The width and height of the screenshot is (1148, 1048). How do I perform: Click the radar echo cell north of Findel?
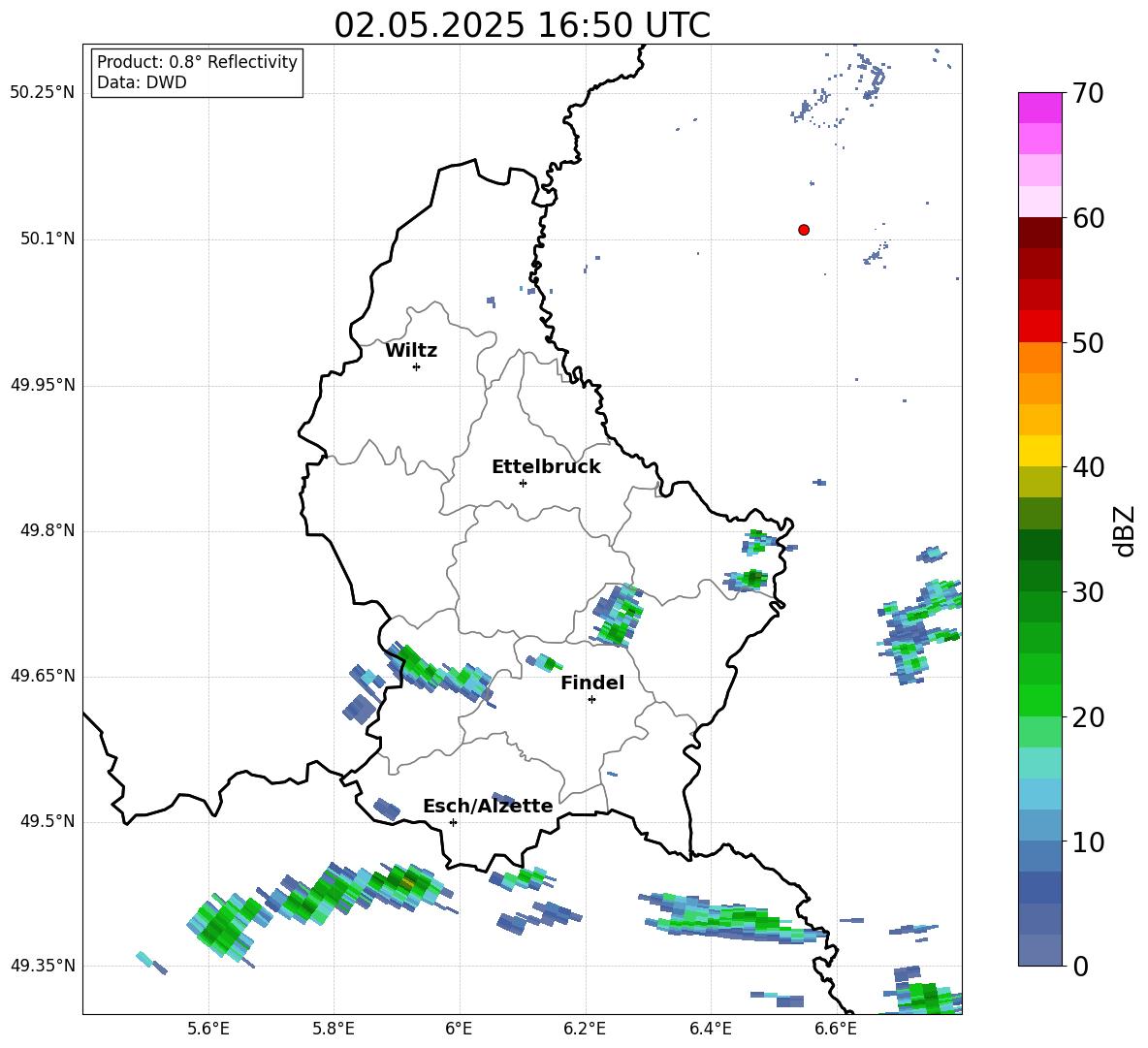click(618, 615)
